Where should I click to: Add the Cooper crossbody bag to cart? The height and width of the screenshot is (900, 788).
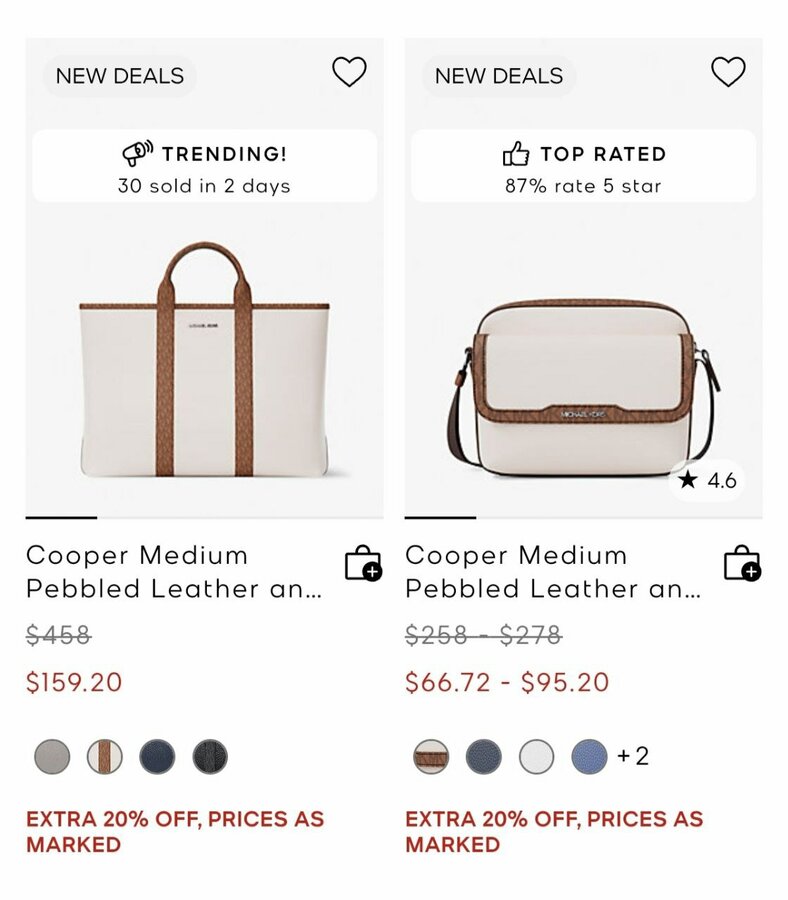(742, 563)
